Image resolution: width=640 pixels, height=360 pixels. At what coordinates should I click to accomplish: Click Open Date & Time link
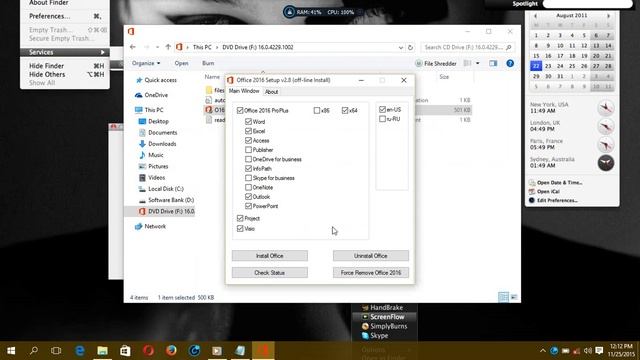[x=559, y=182]
